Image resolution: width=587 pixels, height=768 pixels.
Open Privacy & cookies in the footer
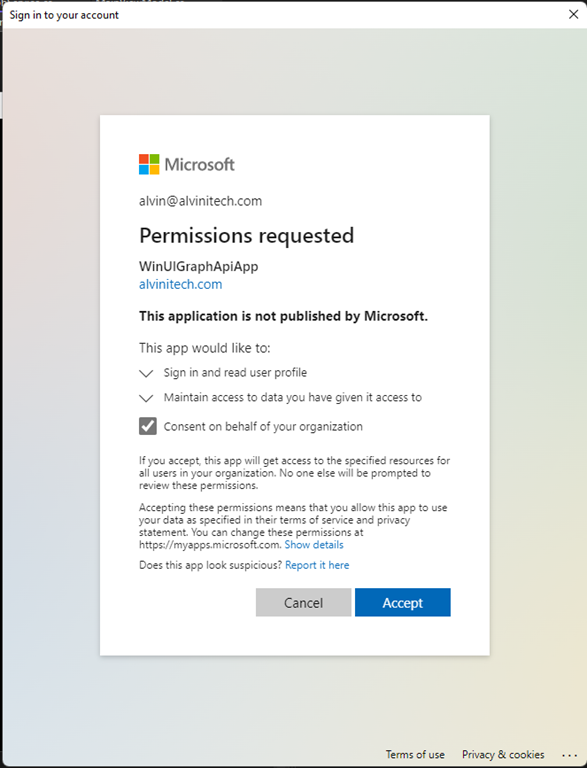pyautogui.click(x=503, y=754)
